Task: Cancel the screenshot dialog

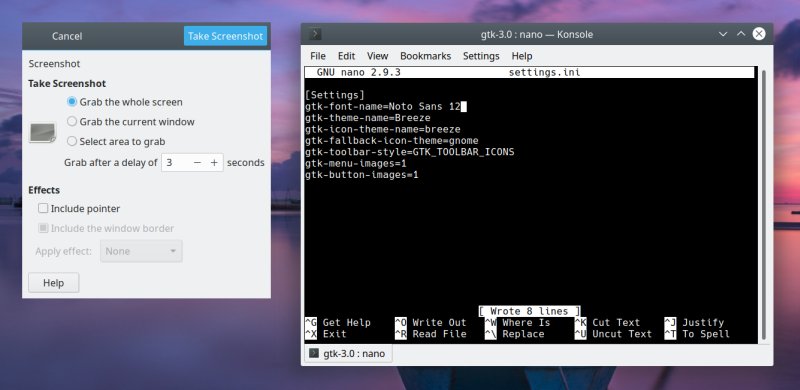Action: click(x=67, y=36)
